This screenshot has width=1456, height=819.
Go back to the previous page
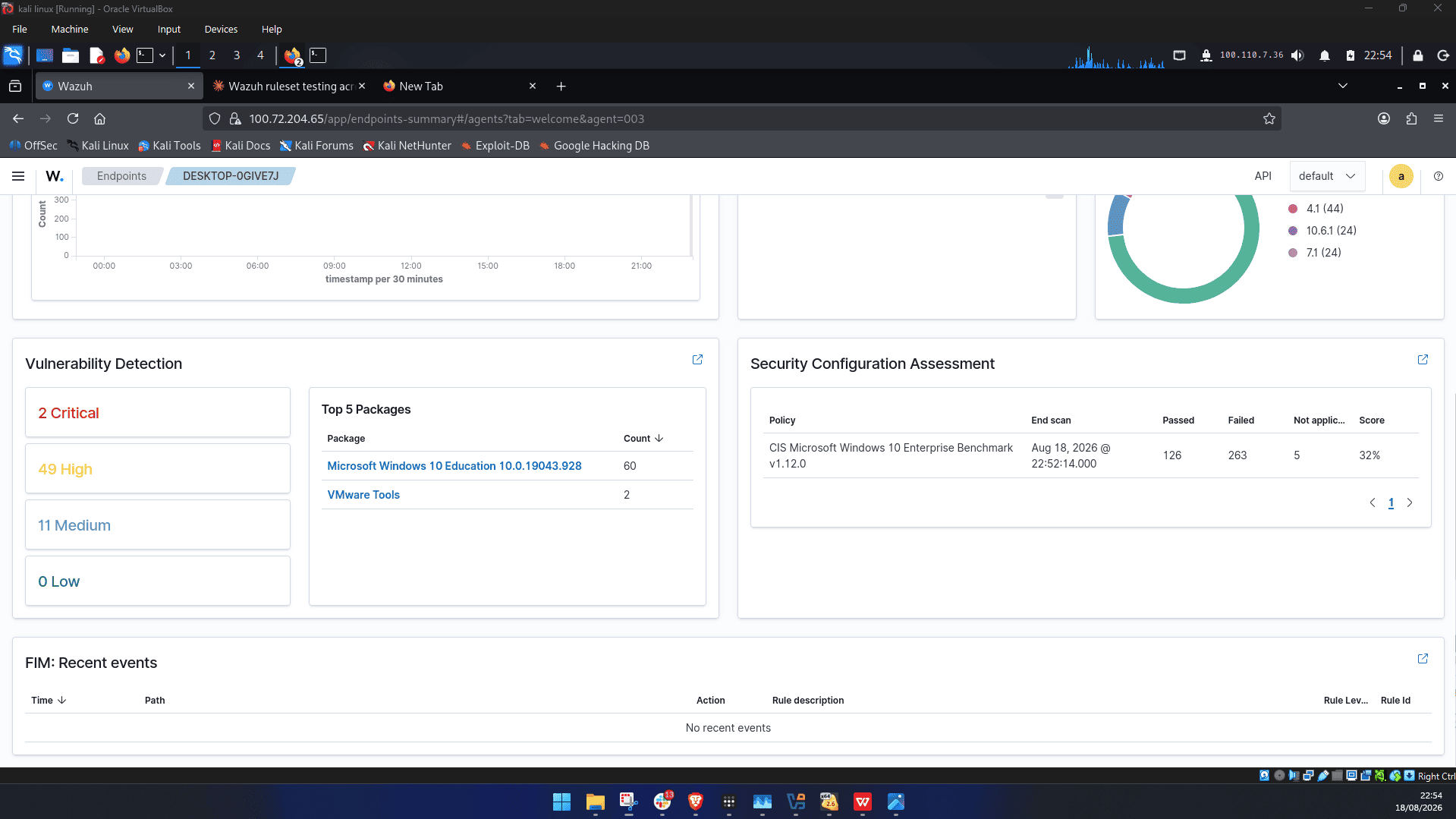click(x=18, y=118)
